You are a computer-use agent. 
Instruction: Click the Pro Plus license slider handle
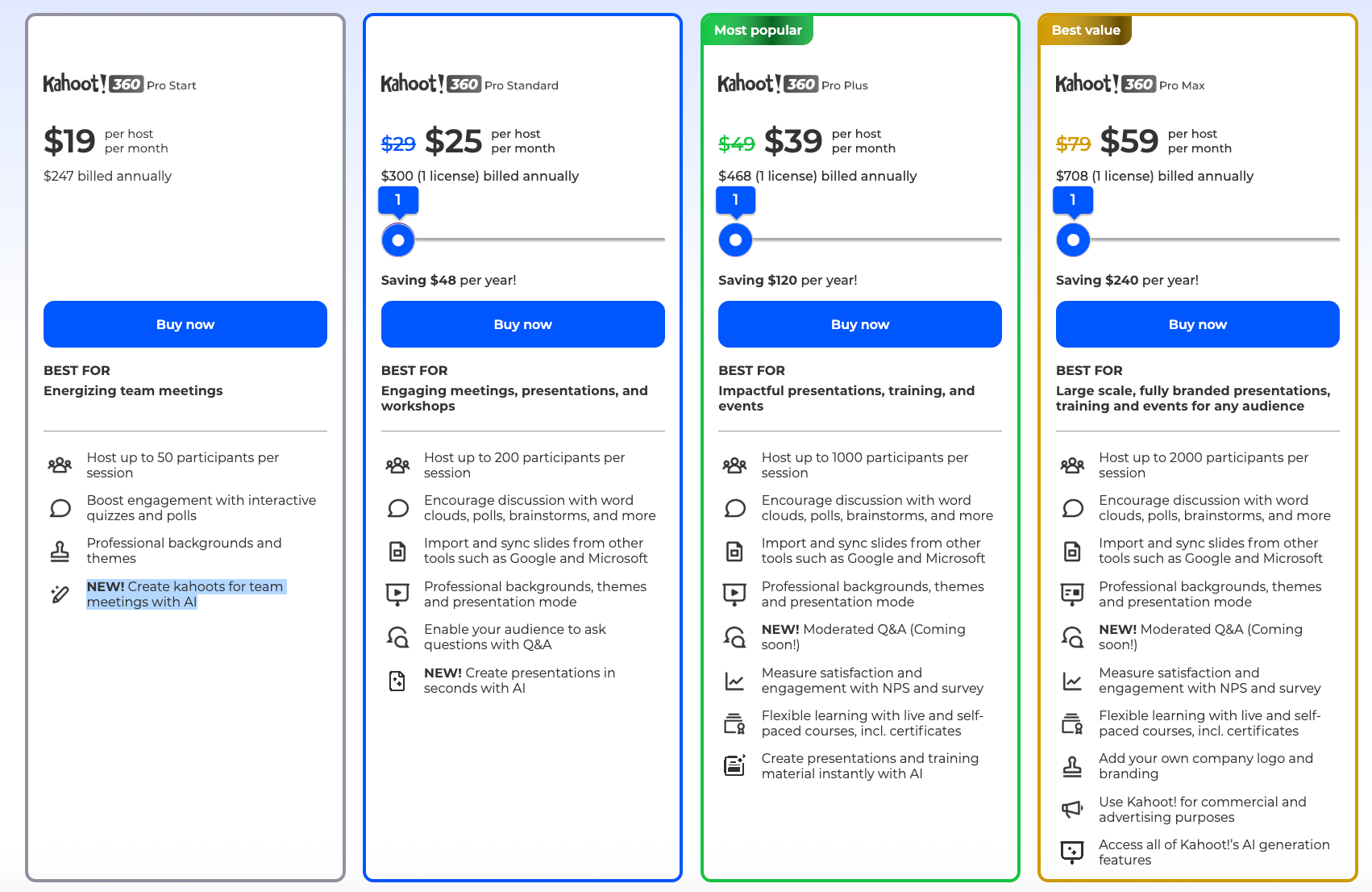(x=735, y=240)
